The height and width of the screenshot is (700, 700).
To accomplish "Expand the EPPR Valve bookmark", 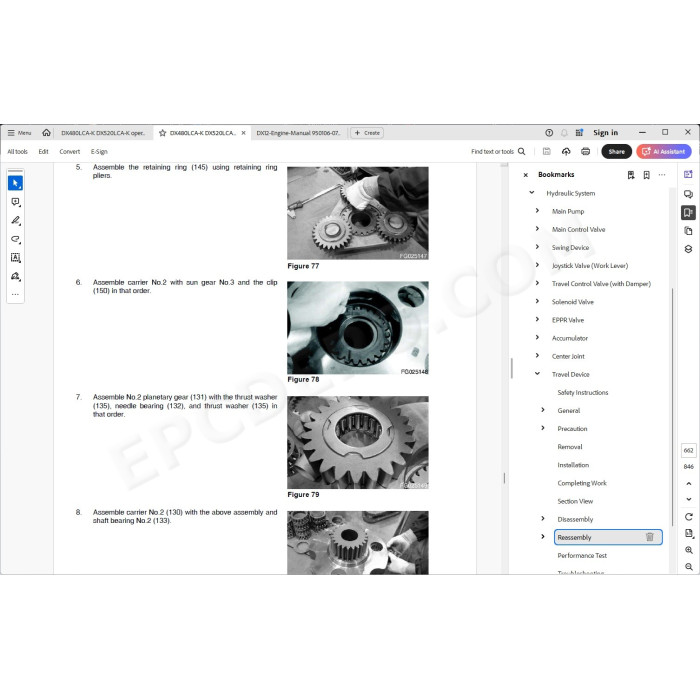I will tap(537, 319).
